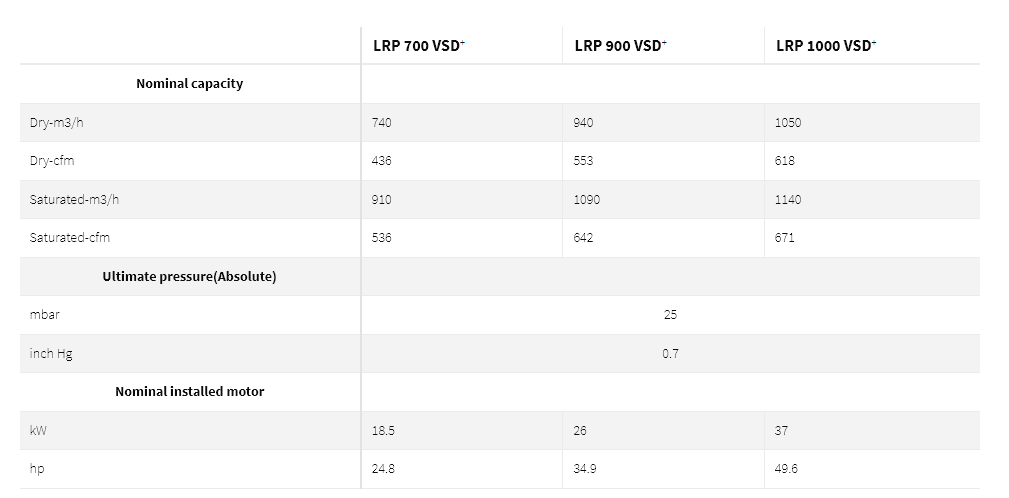Select the hp row label
Viewport: 1009px width, 498px height.
(x=37, y=469)
